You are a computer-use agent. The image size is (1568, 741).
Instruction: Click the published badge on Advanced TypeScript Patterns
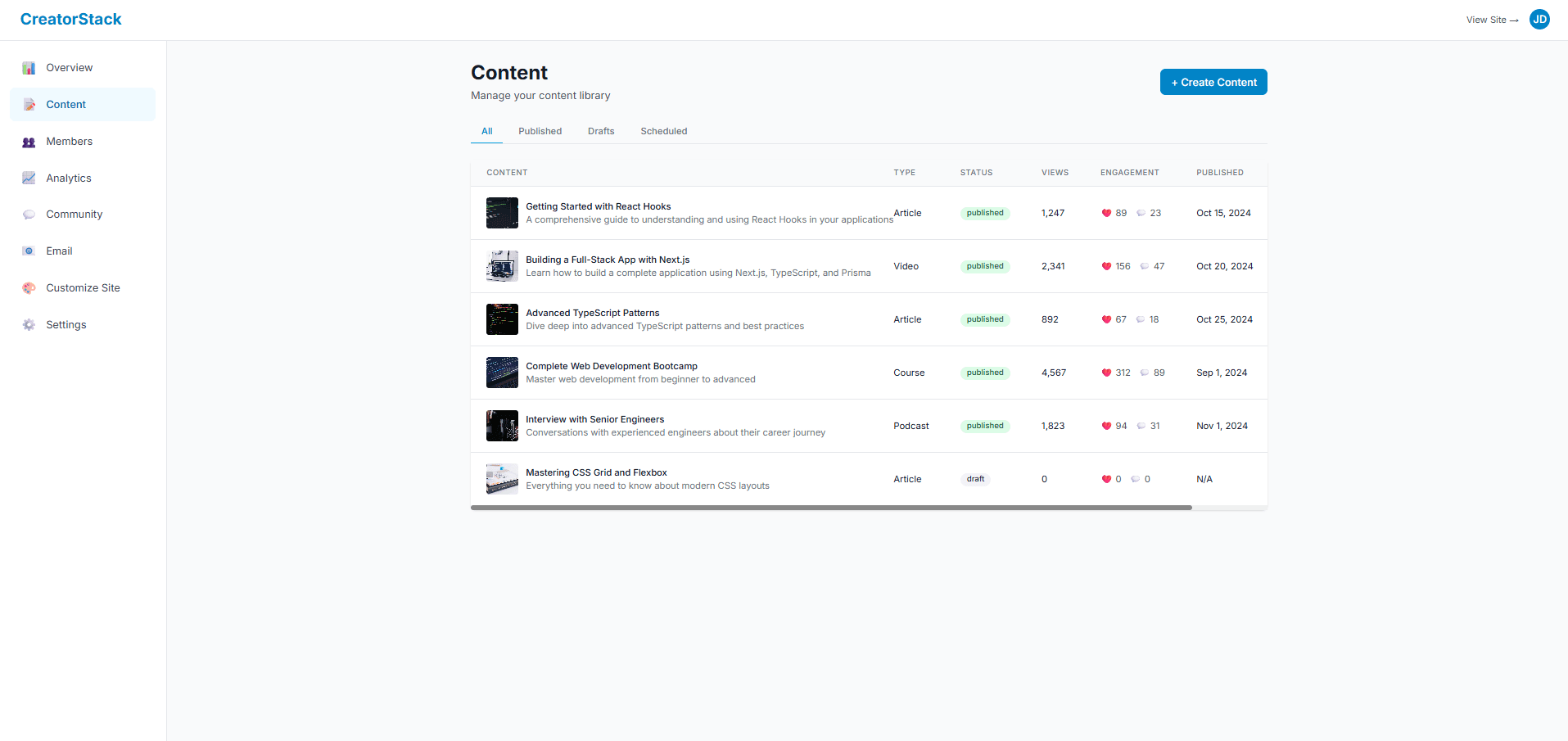[984, 319]
